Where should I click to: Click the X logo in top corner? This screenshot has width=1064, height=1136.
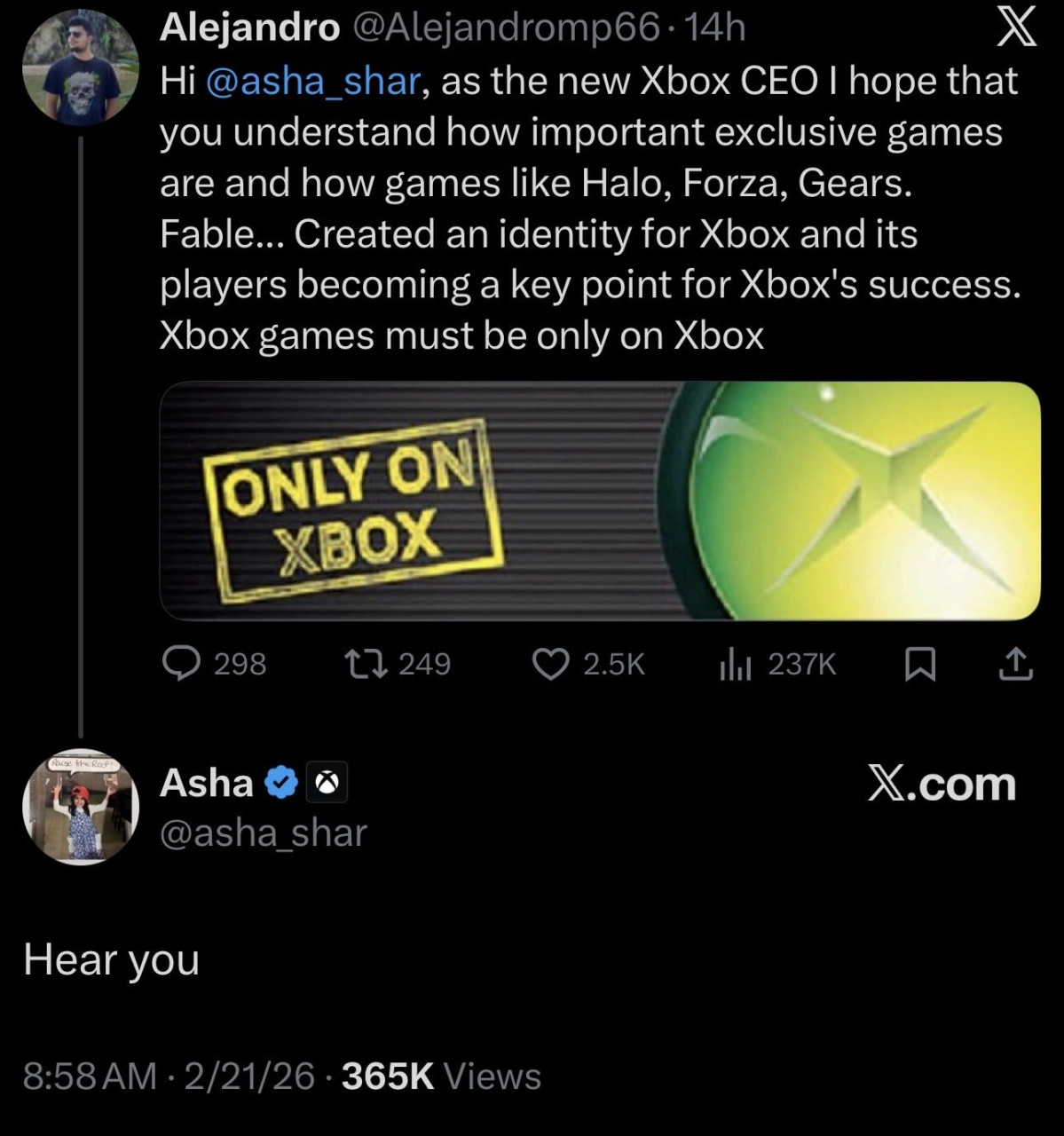point(1016,28)
